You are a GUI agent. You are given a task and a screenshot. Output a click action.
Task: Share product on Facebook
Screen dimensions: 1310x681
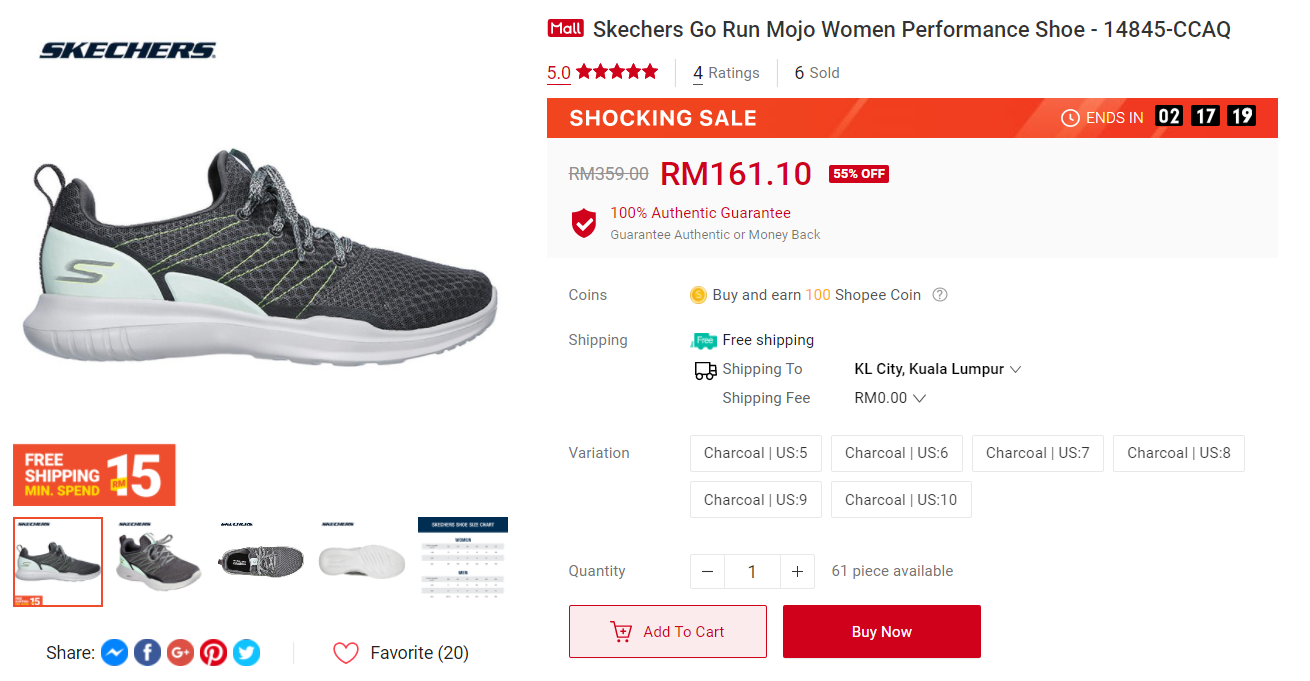click(x=147, y=653)
